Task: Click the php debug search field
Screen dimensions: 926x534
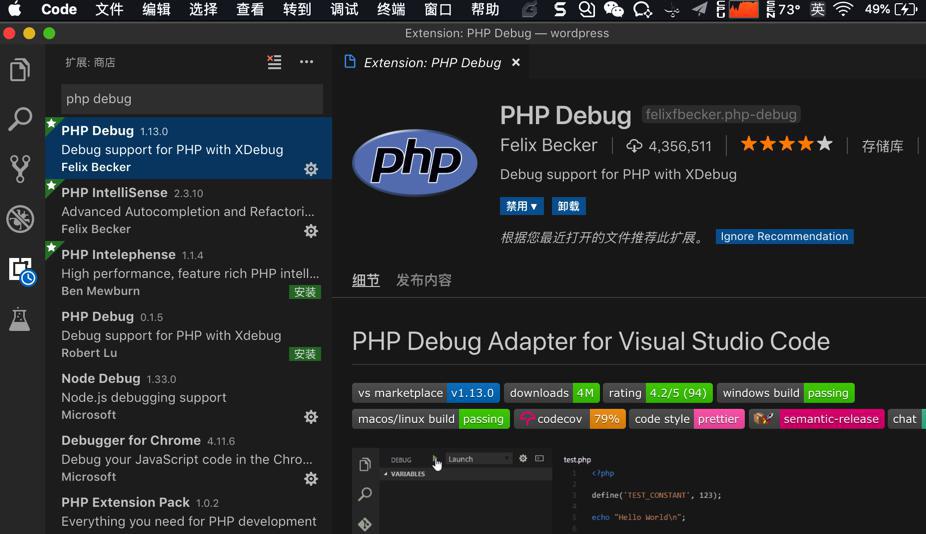Action: click(x=192, y=99)
